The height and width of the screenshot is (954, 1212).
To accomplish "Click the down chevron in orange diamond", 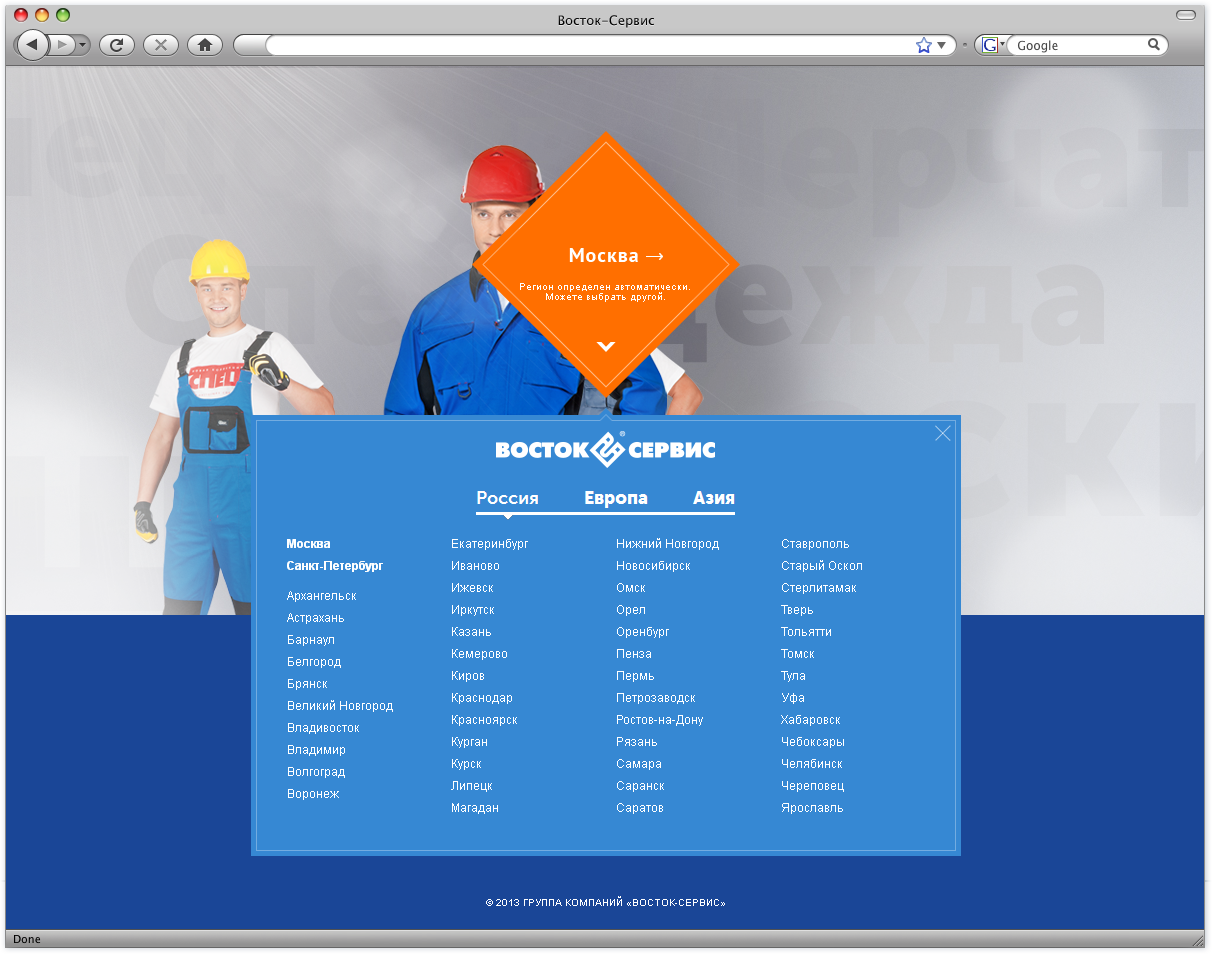I will (606, 346).
